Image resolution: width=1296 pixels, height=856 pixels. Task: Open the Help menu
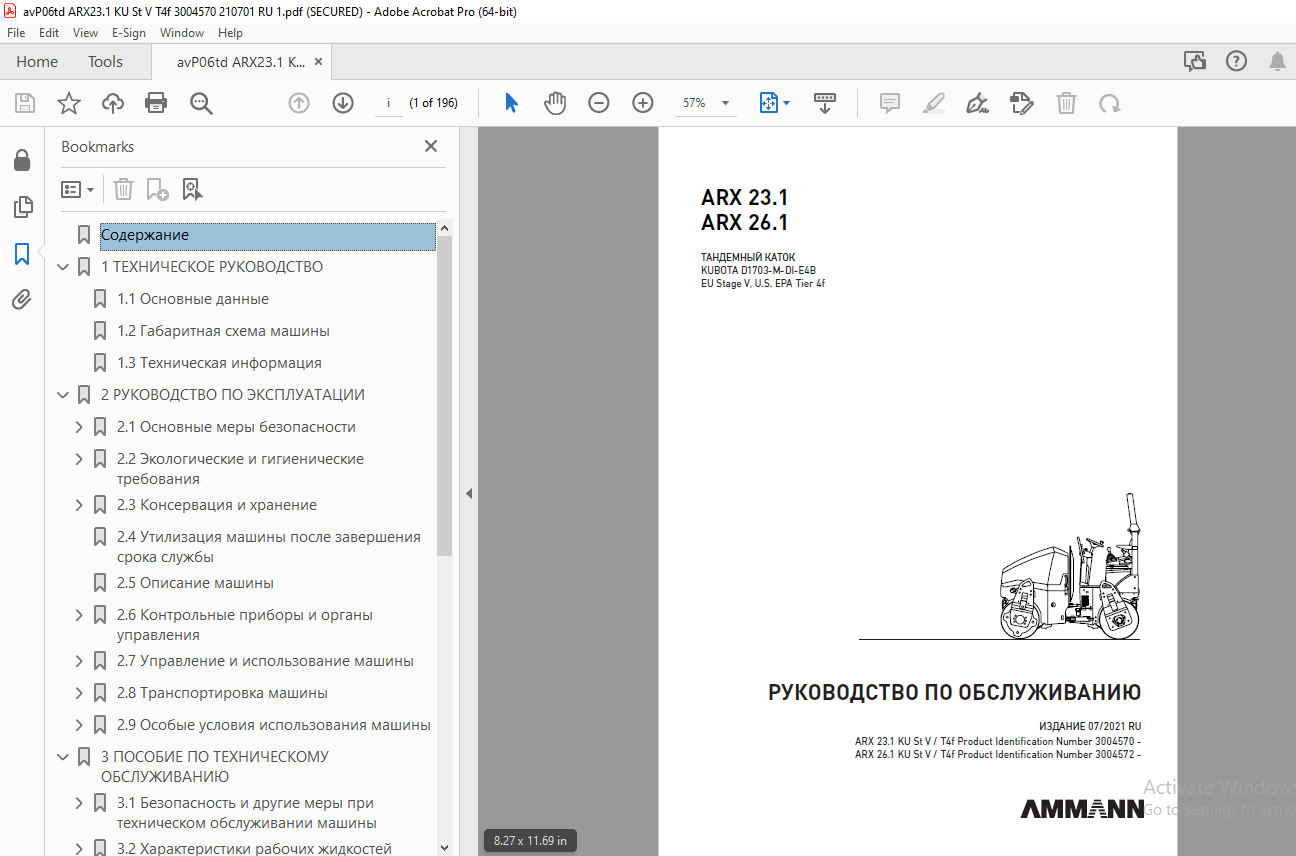coord(230,33)
